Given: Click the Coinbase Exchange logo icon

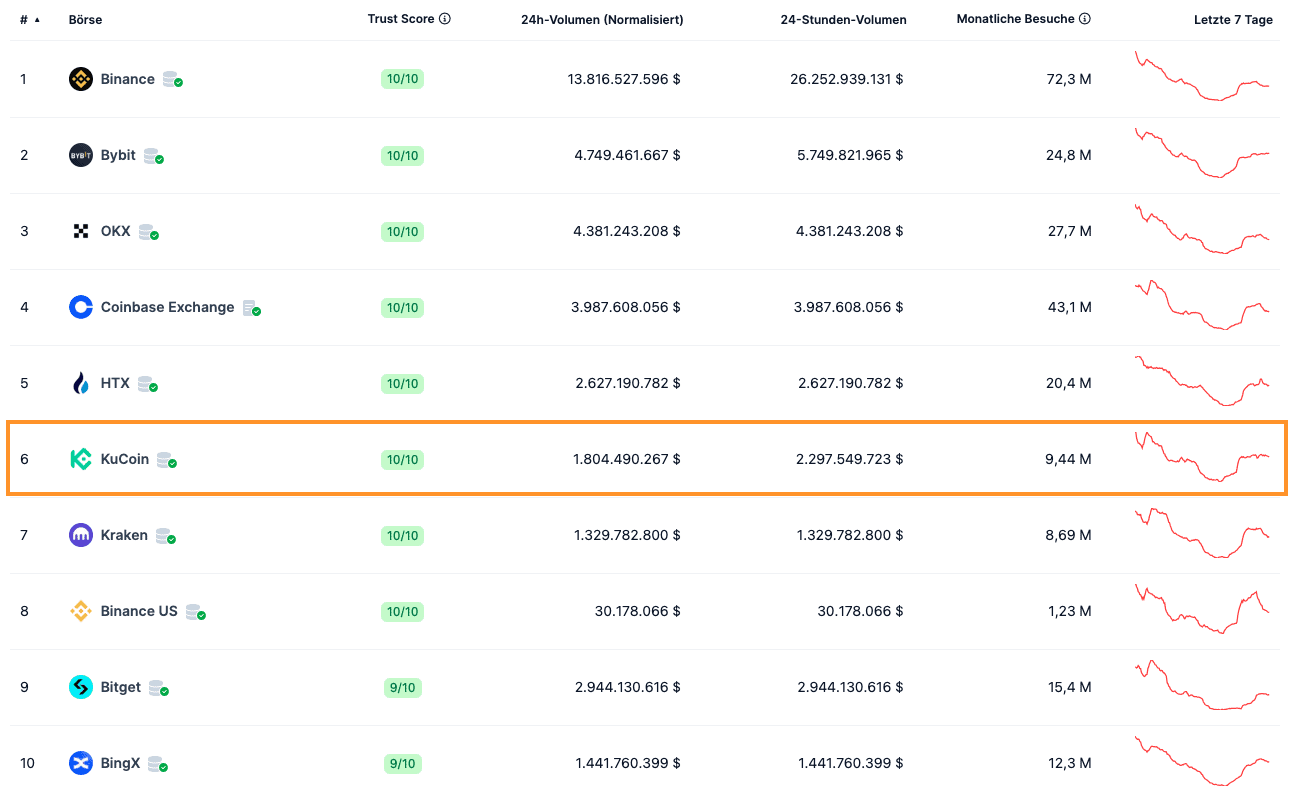Looking at the screenshot, I should click(x=81, y=307).
